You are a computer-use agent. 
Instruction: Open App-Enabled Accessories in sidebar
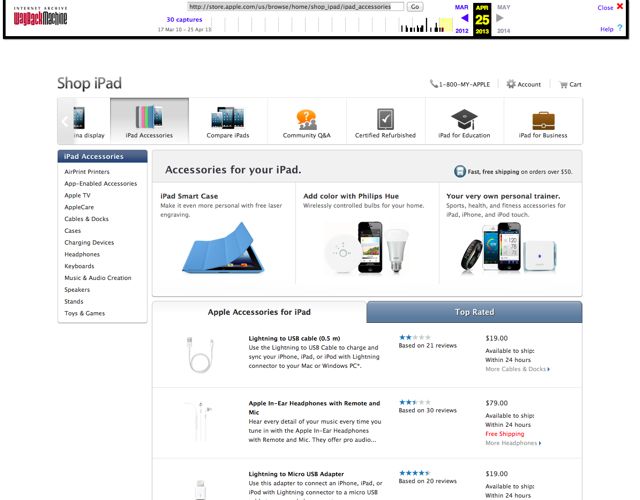[100, 184]
